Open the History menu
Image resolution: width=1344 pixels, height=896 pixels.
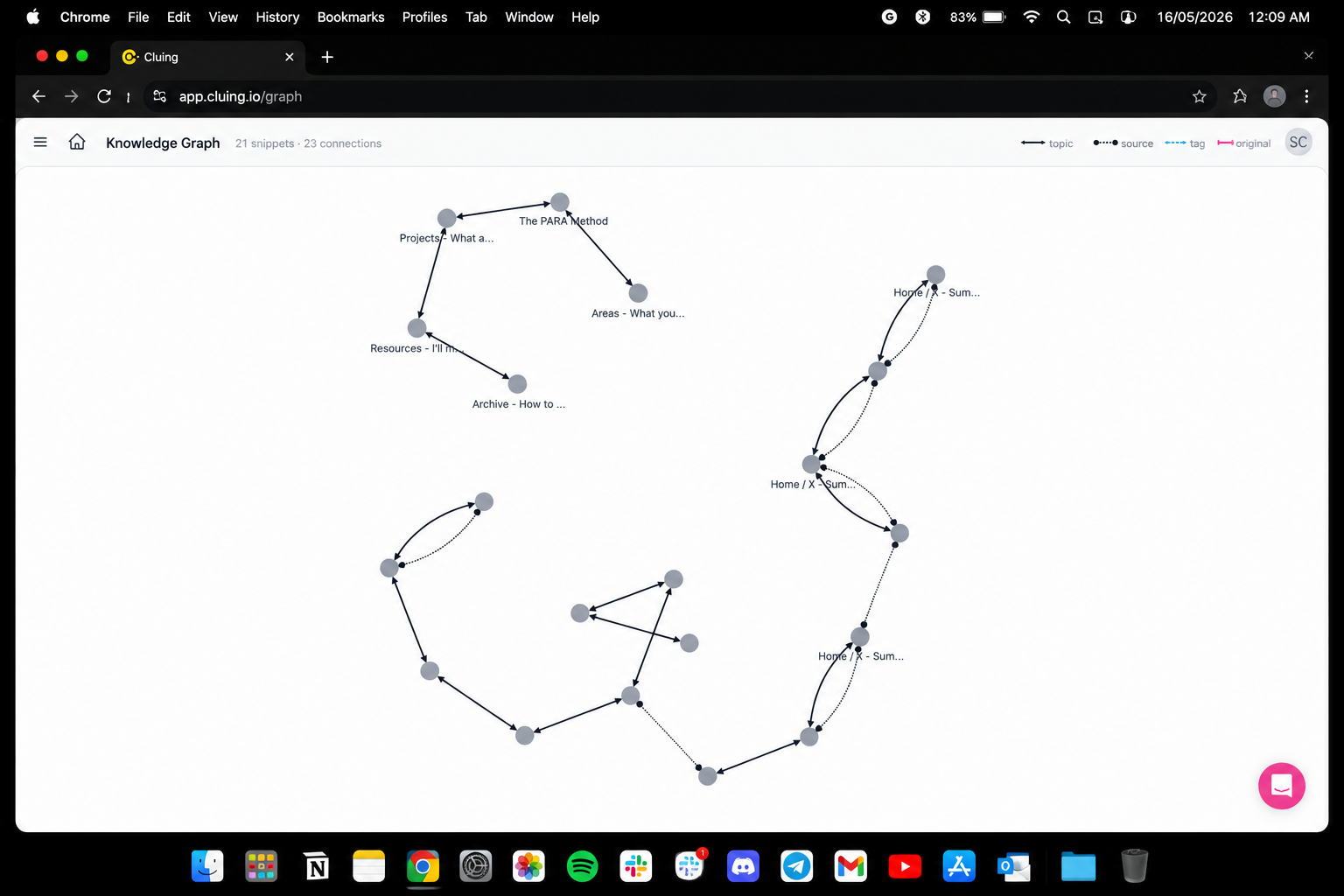point(277,17)
